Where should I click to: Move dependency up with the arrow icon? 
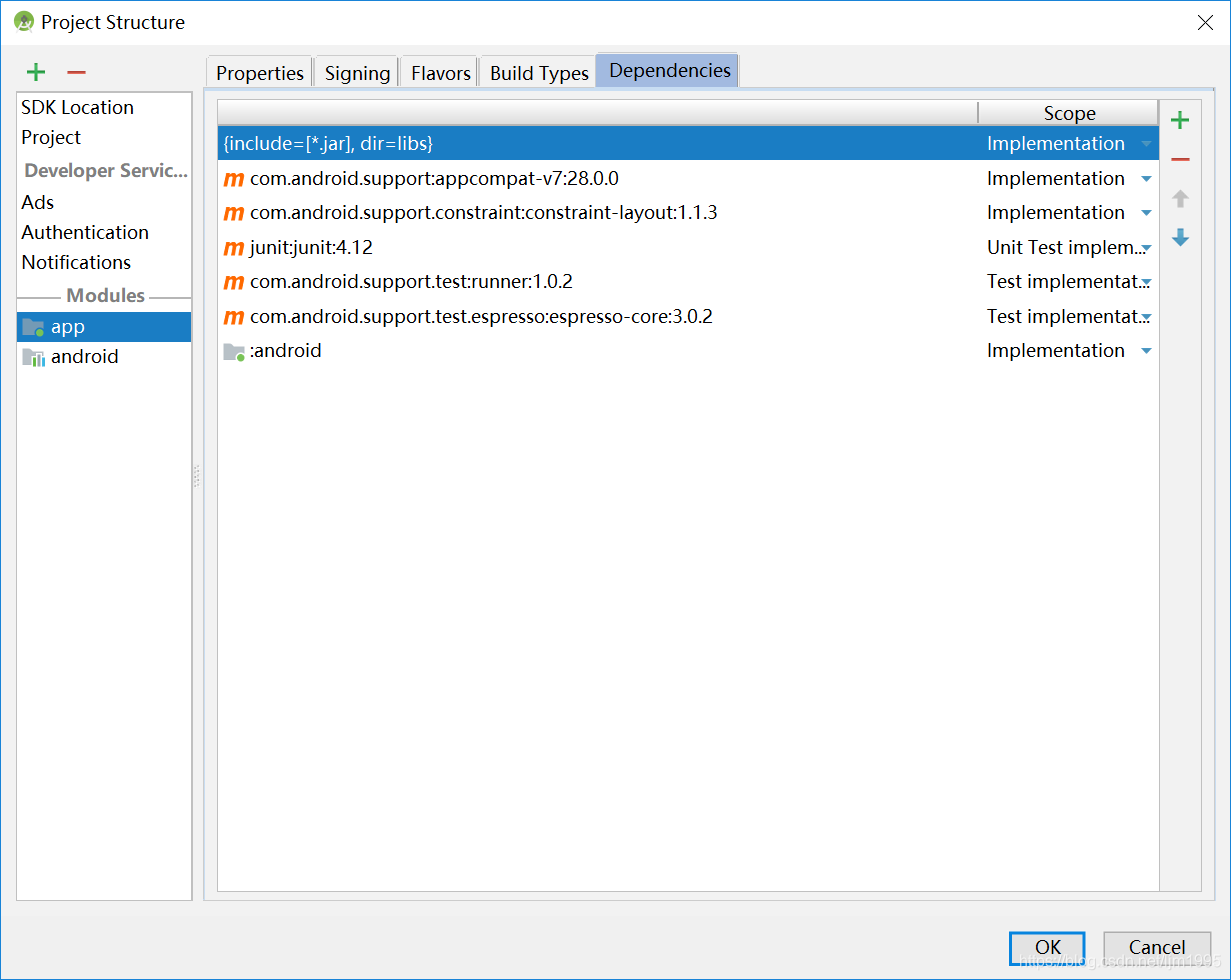coord(1180,198)
